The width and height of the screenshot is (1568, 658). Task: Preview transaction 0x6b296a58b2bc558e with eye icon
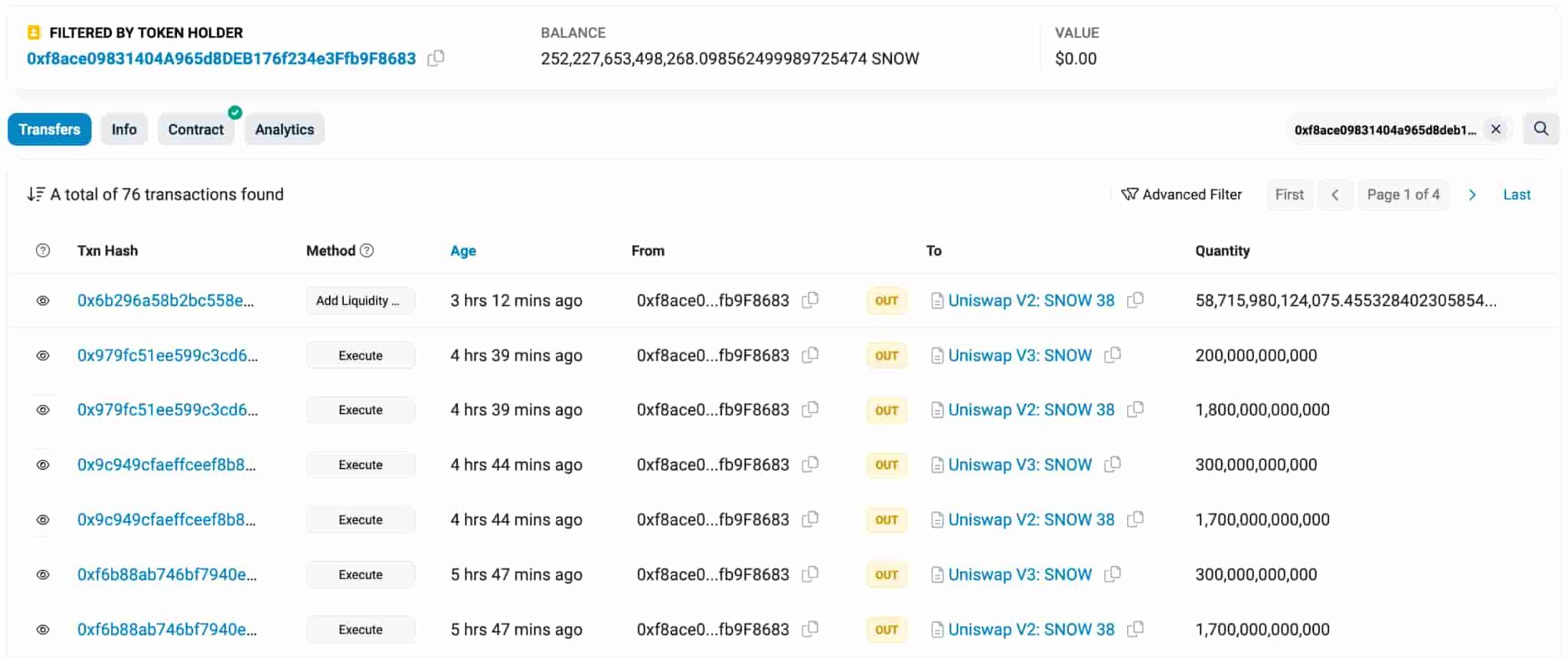tap(43, 301)
